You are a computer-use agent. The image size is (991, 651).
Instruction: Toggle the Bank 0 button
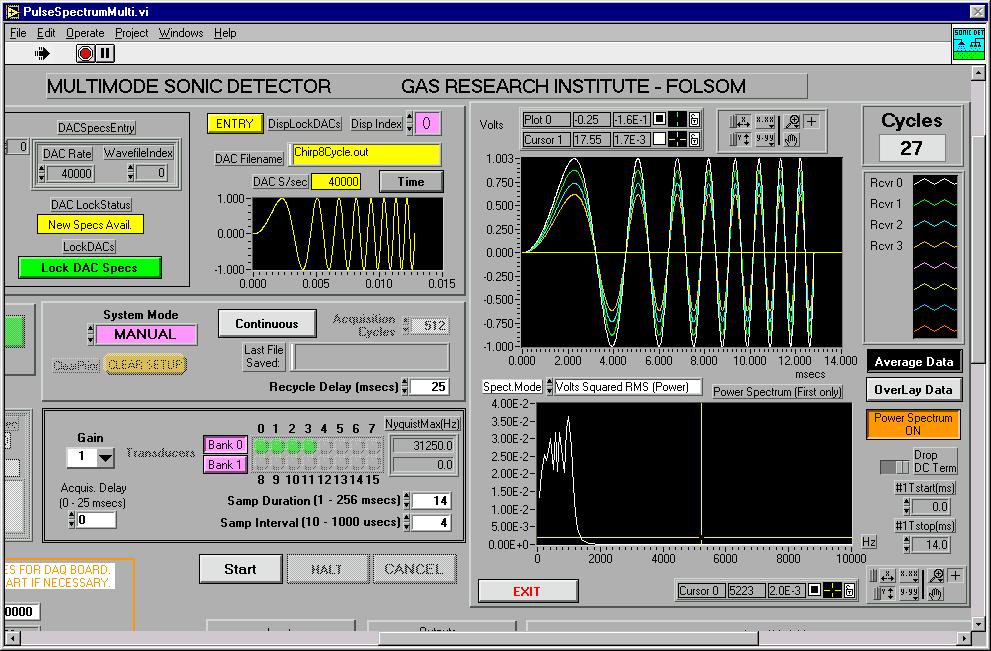(x=225, y=445)
